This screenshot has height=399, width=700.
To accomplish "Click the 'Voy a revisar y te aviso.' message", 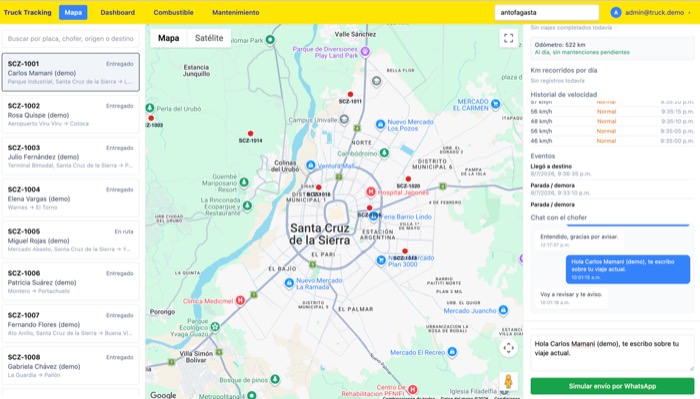I will (x=571, y=298).
